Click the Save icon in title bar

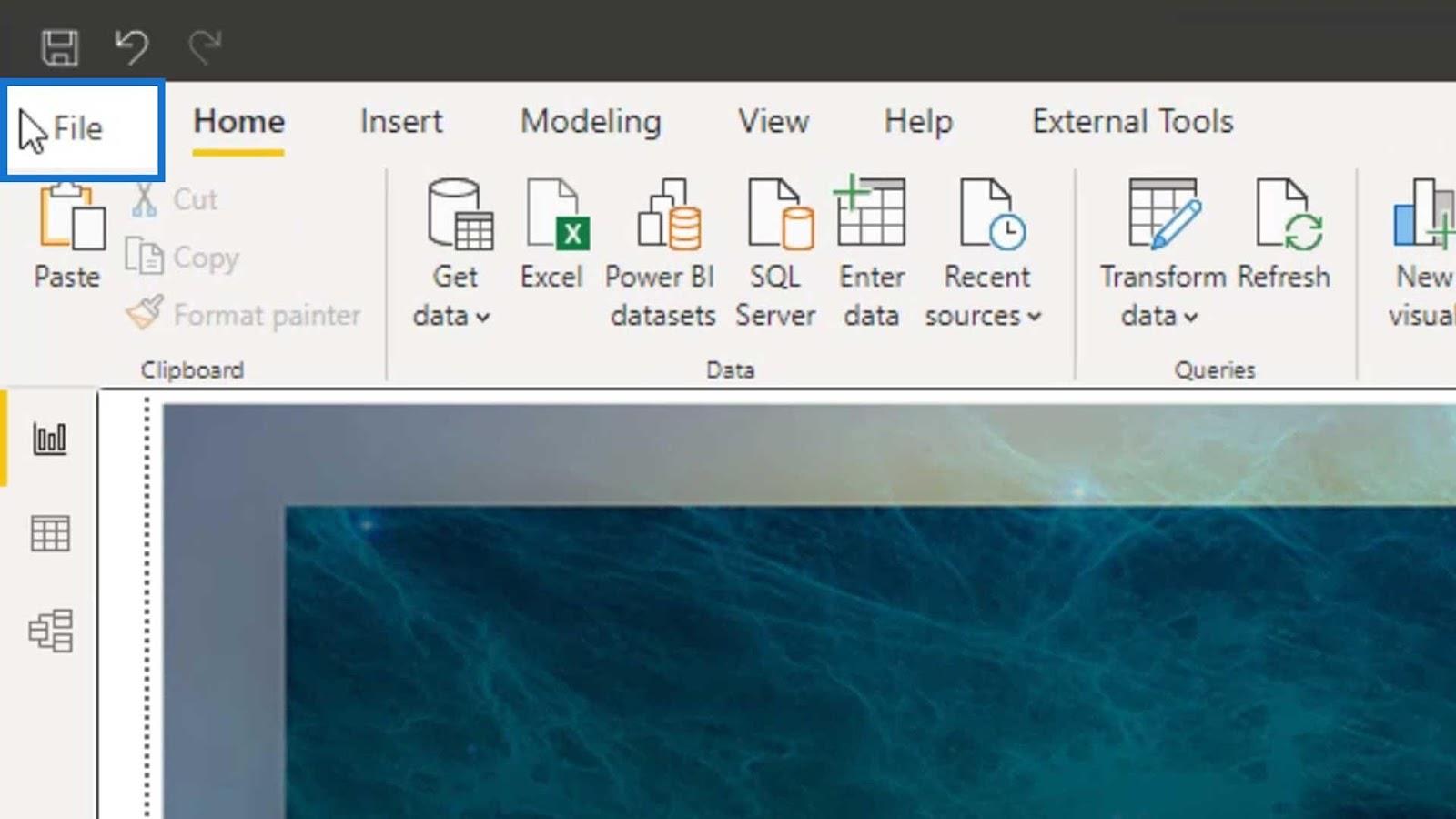pos(60,46)
